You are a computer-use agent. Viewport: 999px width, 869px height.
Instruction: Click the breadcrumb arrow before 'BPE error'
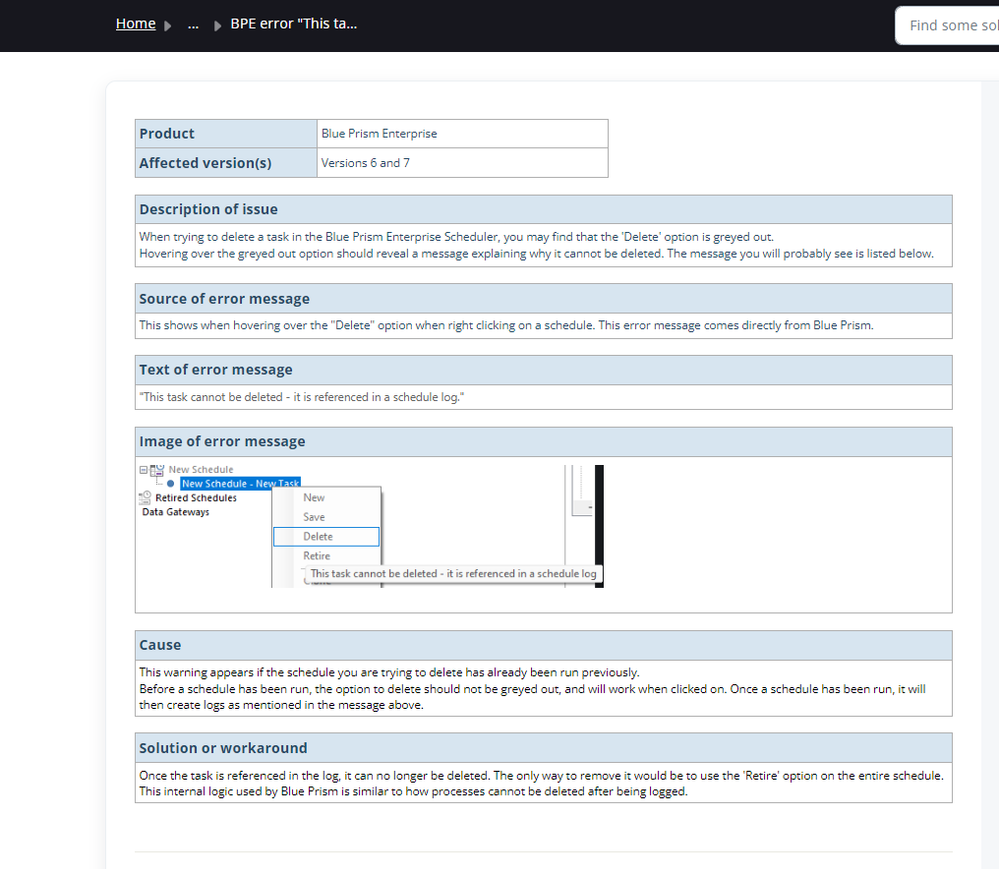[x=217, y=25]
